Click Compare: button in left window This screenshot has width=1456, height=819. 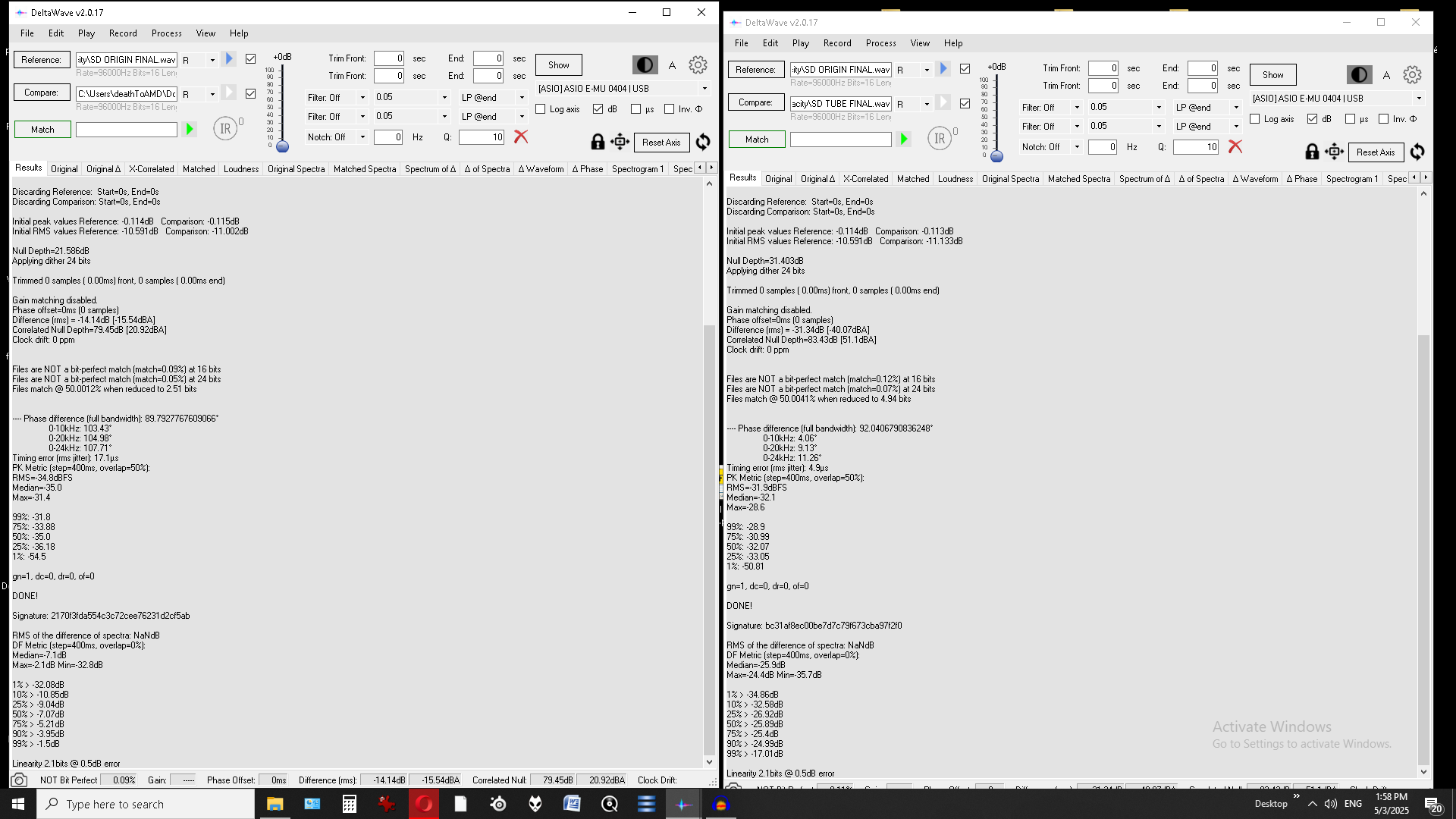pos(41,93)
